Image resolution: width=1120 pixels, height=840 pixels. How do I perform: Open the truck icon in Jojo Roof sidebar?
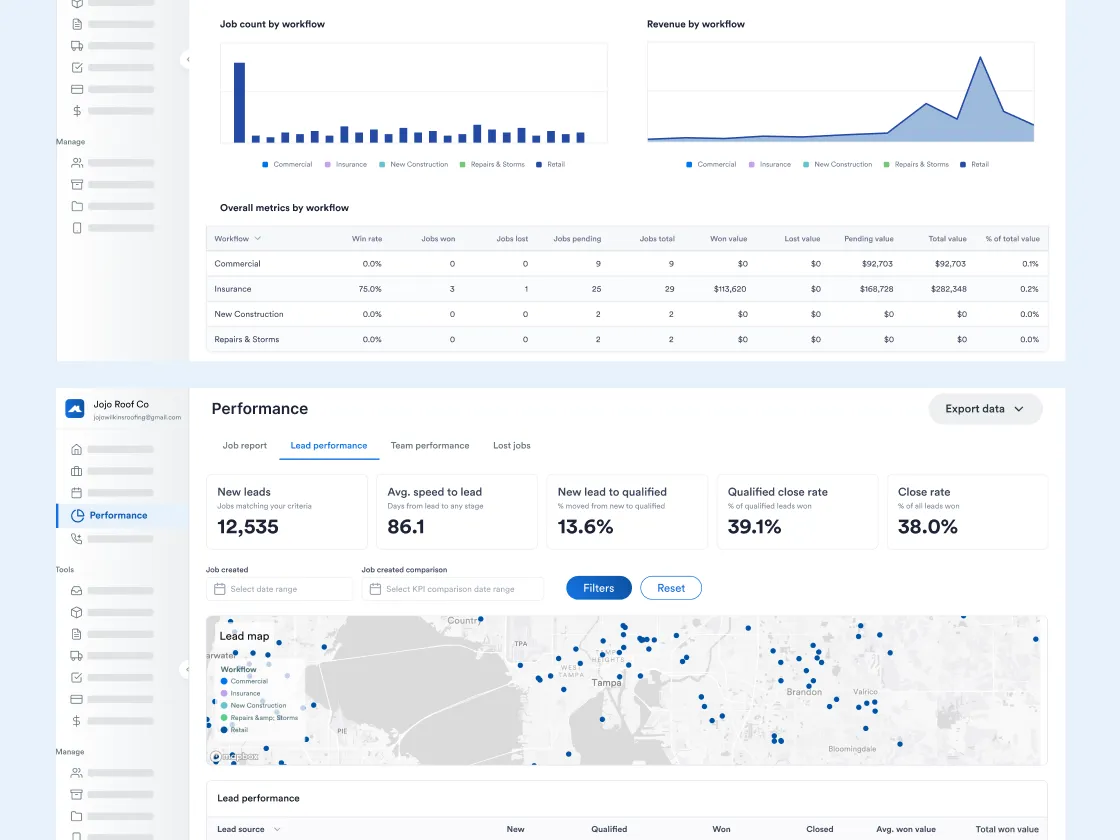(x=76, y=656)
